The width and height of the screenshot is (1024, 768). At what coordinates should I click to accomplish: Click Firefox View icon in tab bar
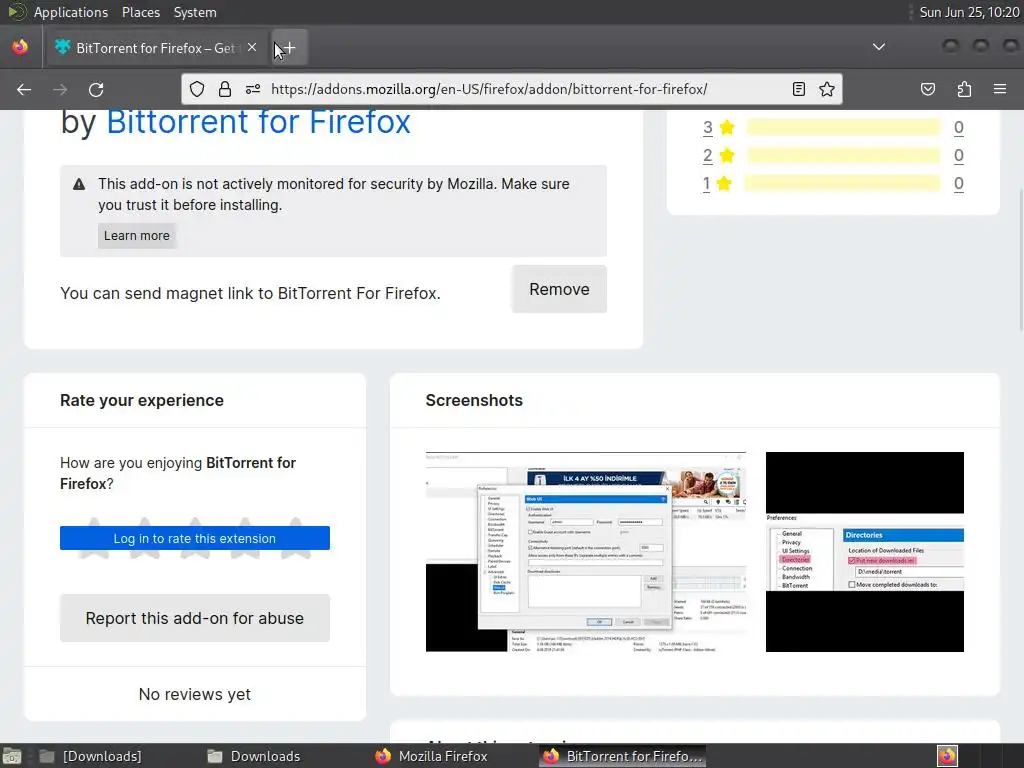[x=20, y=47]
